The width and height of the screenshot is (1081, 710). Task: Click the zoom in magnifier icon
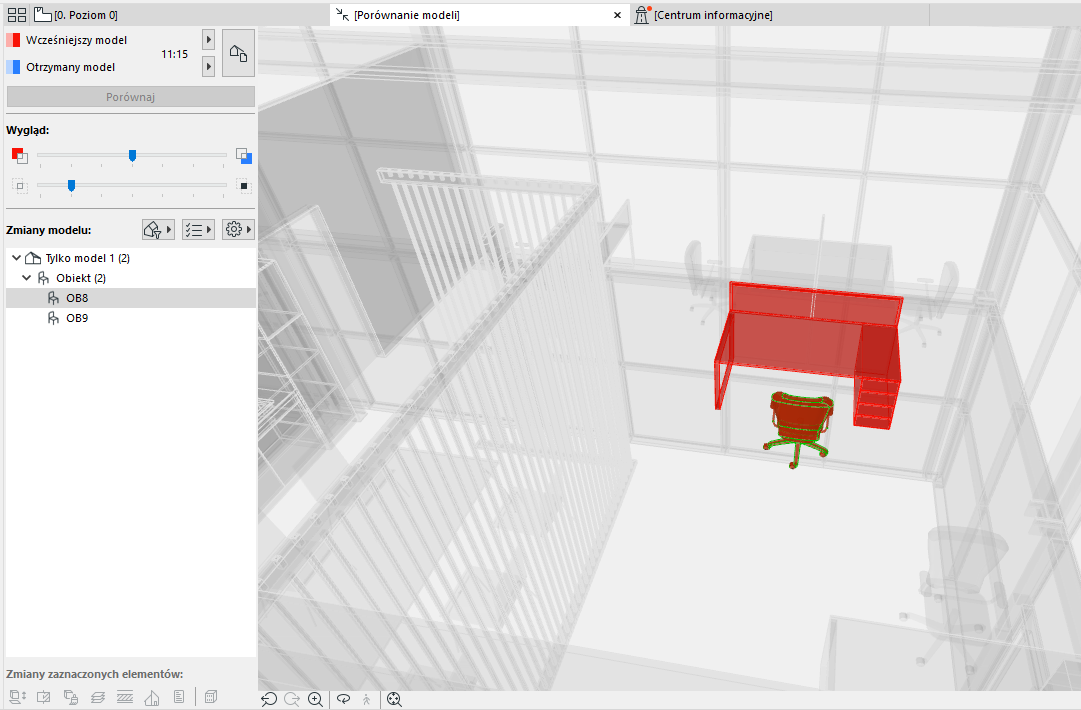(x=315, y=700)
